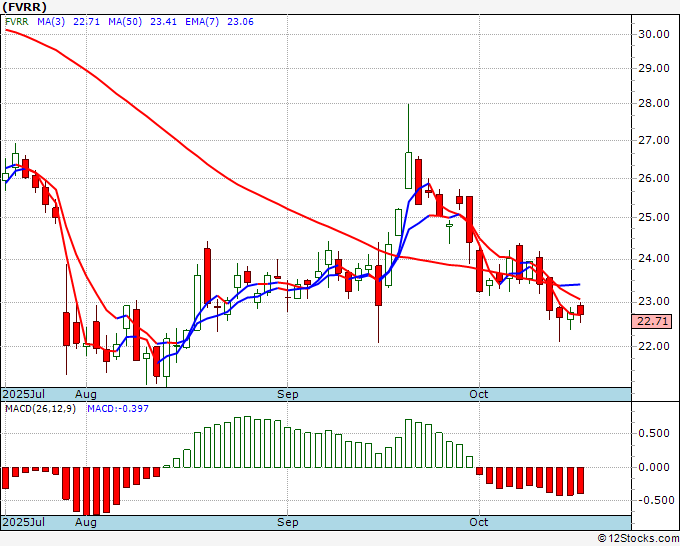This screenshot has height=546, width=680.
Task: Click the 2025Jul label on MACD axis
Action: pos(24,522)
